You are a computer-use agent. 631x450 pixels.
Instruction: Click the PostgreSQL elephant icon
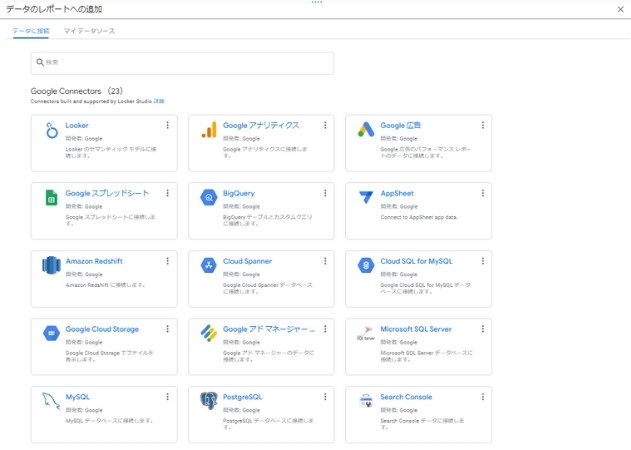point(209,401)
